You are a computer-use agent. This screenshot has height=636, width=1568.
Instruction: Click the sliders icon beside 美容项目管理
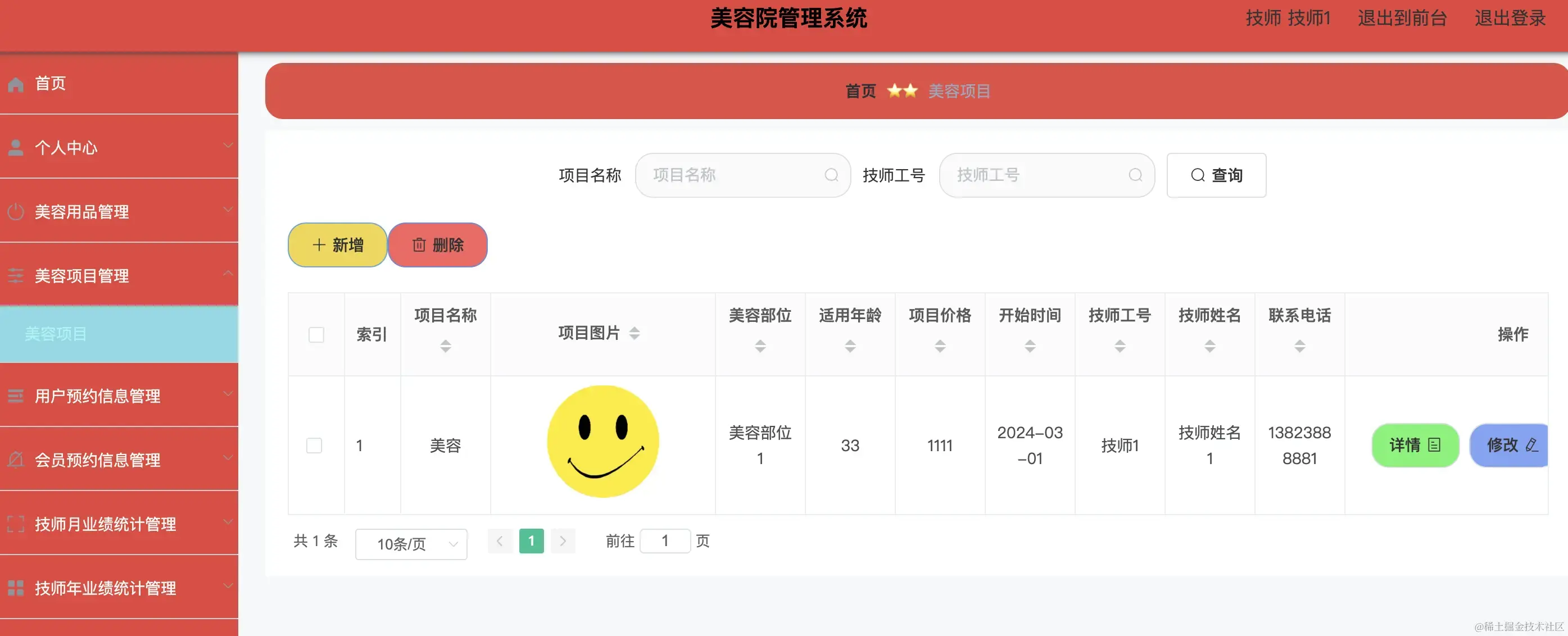pyautogui.click(x=16, y=275)
